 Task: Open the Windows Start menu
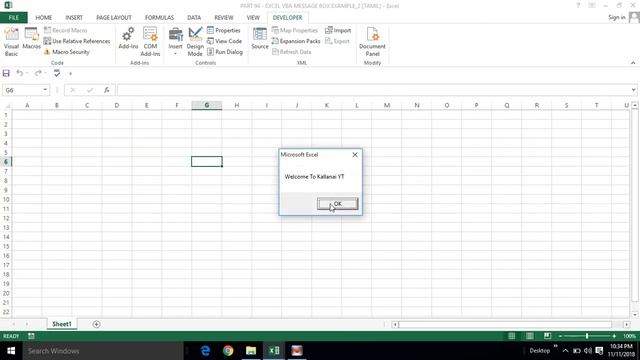11,351
